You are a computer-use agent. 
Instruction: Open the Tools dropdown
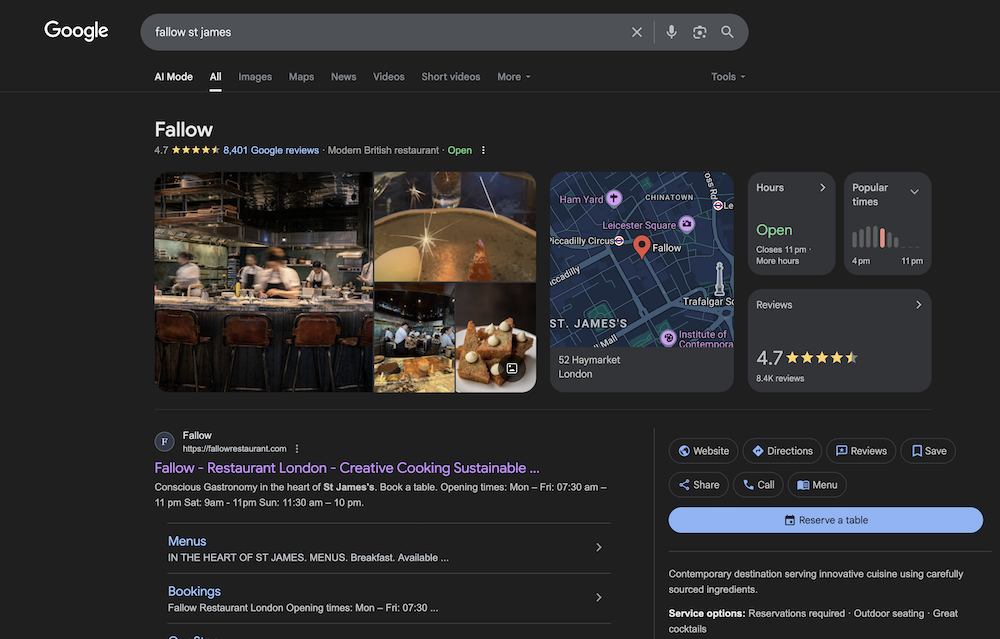727,77
